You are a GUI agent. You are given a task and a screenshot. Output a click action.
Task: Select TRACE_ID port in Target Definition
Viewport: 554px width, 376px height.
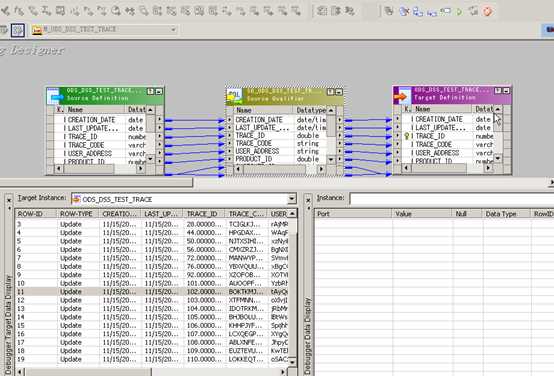[430, 136]
